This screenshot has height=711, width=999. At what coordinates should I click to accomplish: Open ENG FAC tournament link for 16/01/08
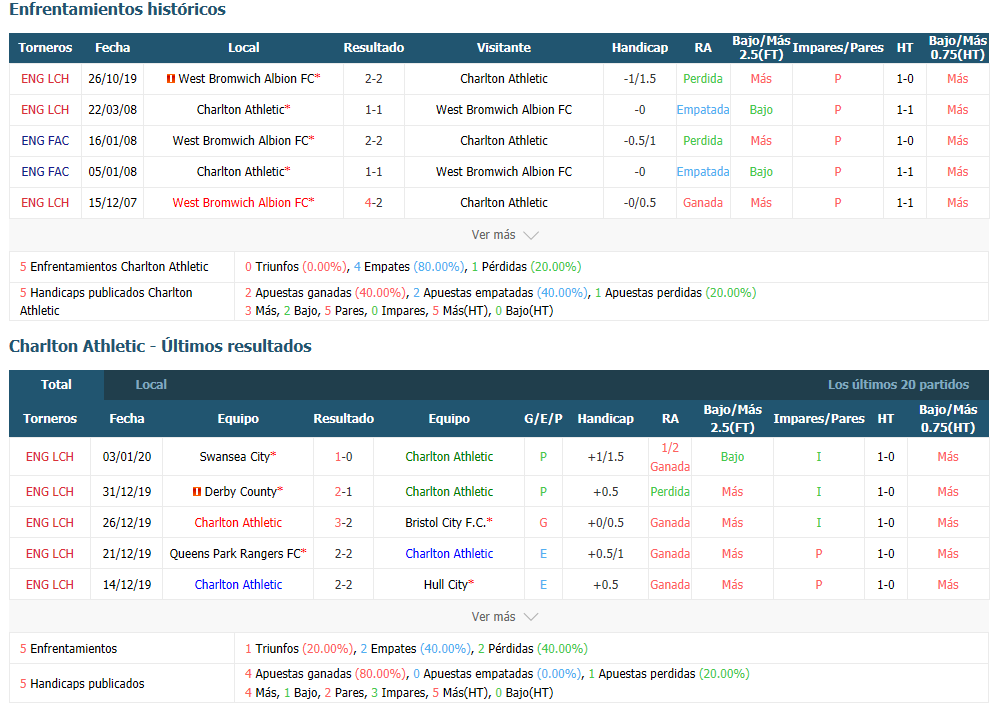[x=45, y=141]
